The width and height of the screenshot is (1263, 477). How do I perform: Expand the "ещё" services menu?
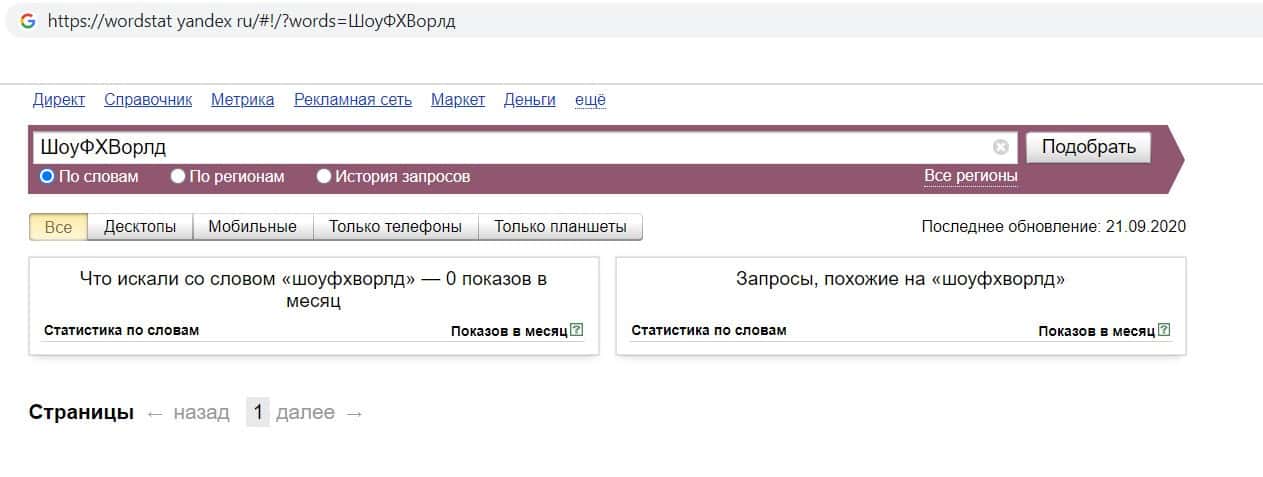590,100
